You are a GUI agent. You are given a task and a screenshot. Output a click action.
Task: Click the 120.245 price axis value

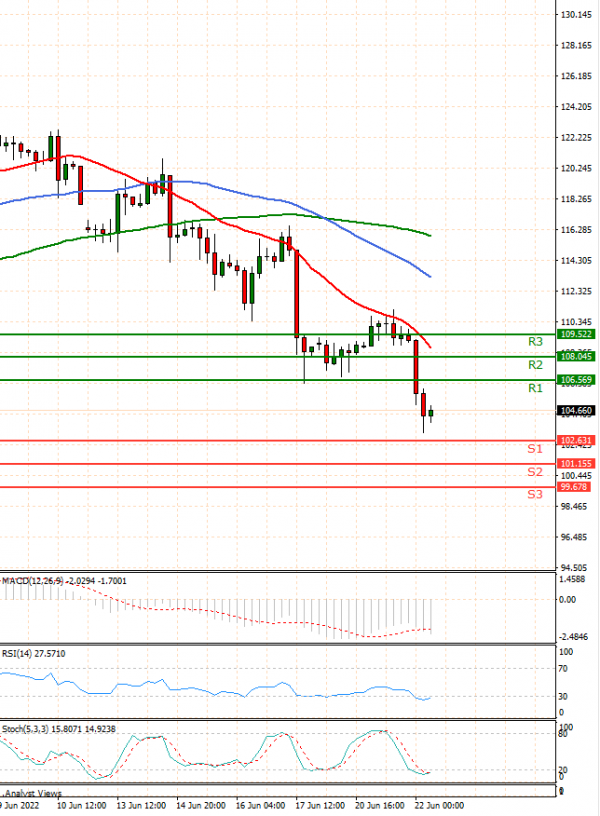click(x=576, y=168)
